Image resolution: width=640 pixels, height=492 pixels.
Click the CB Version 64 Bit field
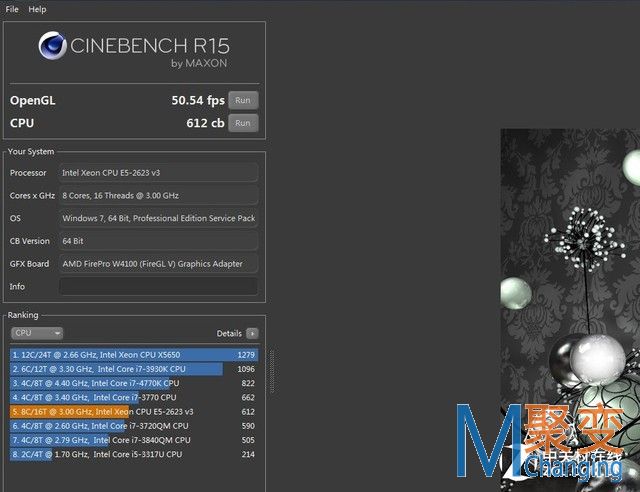click(x=158, y=241)
